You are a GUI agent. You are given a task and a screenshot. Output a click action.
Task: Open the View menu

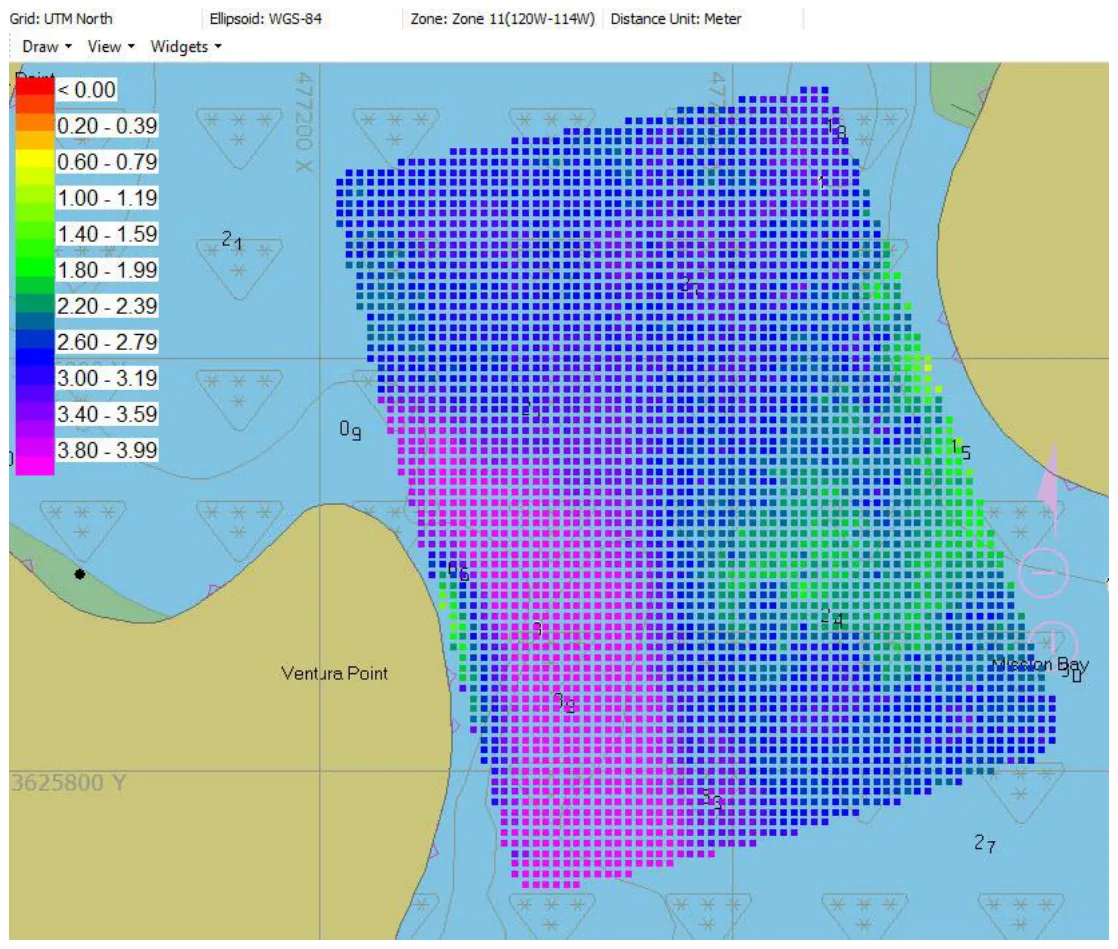[111, 47]
